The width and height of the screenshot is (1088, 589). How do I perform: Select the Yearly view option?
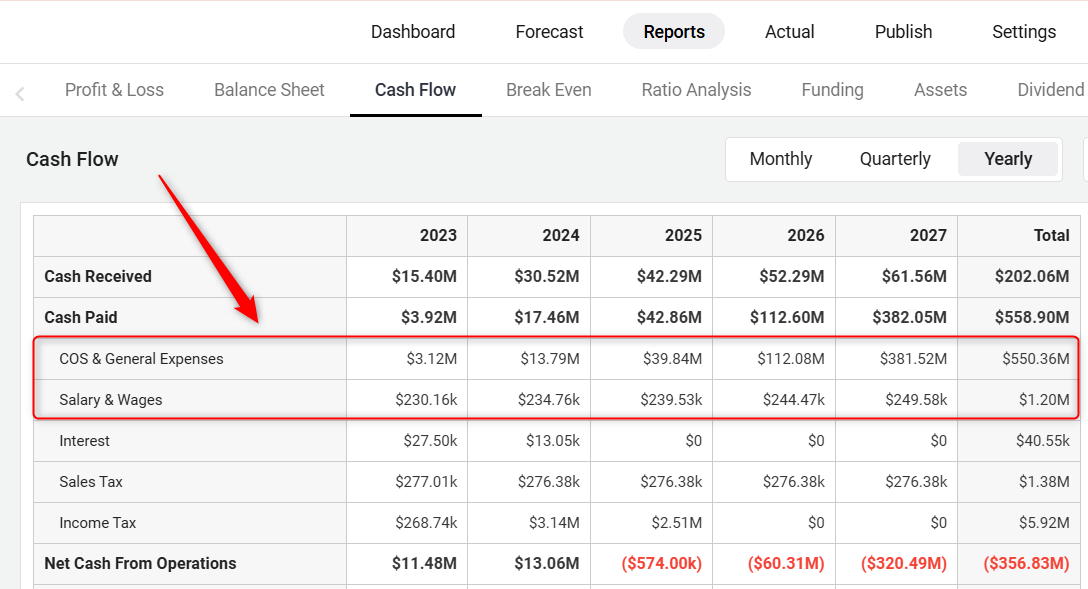coord(1008,159)
